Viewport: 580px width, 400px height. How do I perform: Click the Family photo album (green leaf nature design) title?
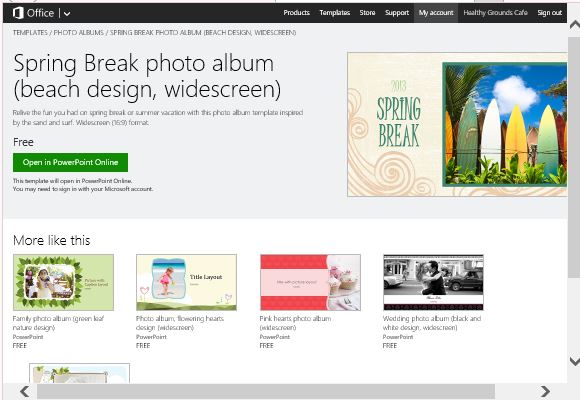coord(58,323)
